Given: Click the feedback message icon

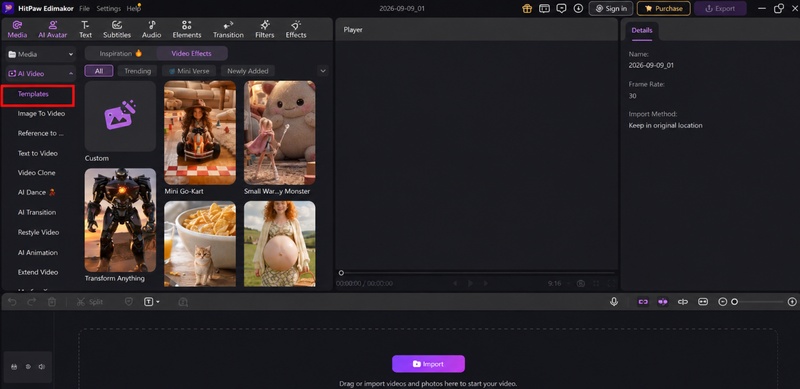Looking at the screenshot, I should pos(561,8).
